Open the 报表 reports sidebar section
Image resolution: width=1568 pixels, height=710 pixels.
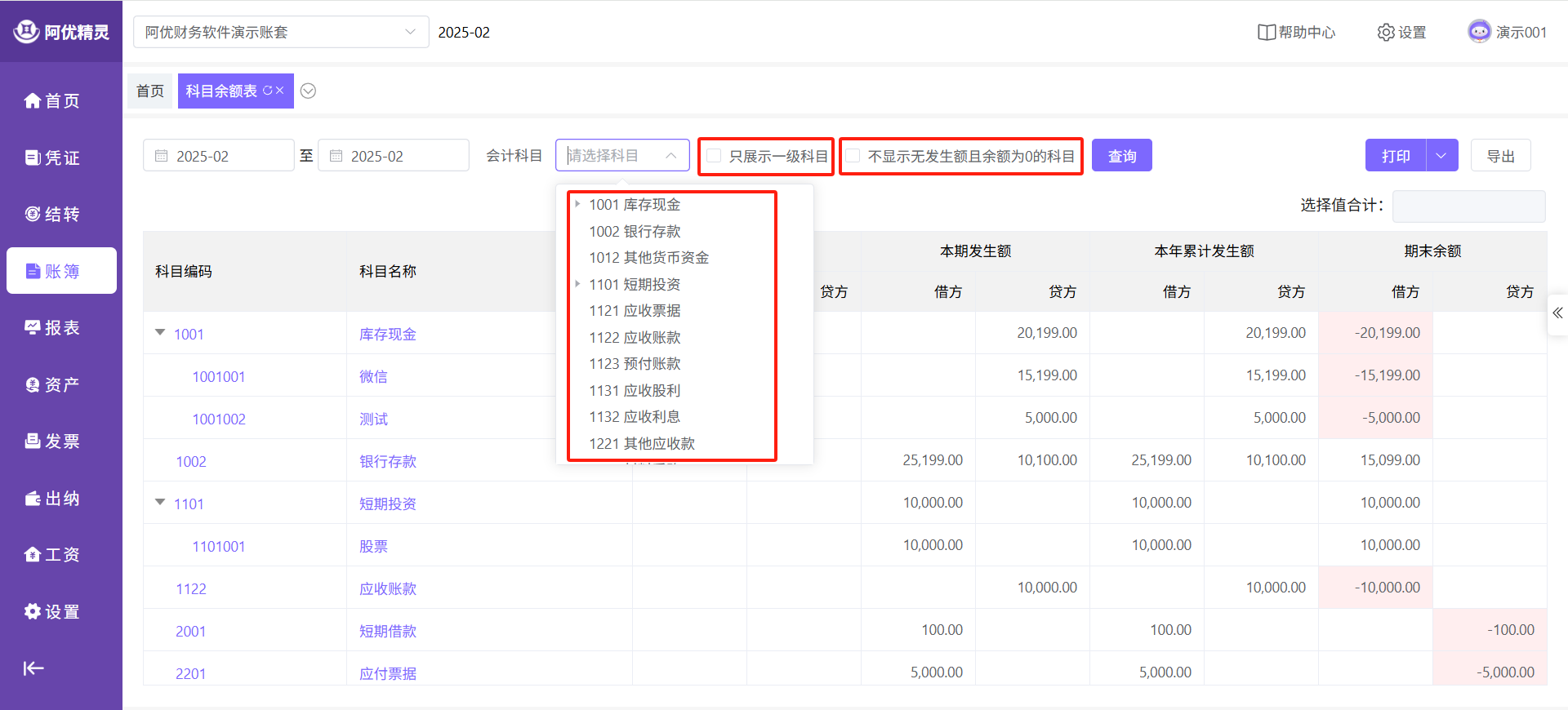(x=52, y=327)
